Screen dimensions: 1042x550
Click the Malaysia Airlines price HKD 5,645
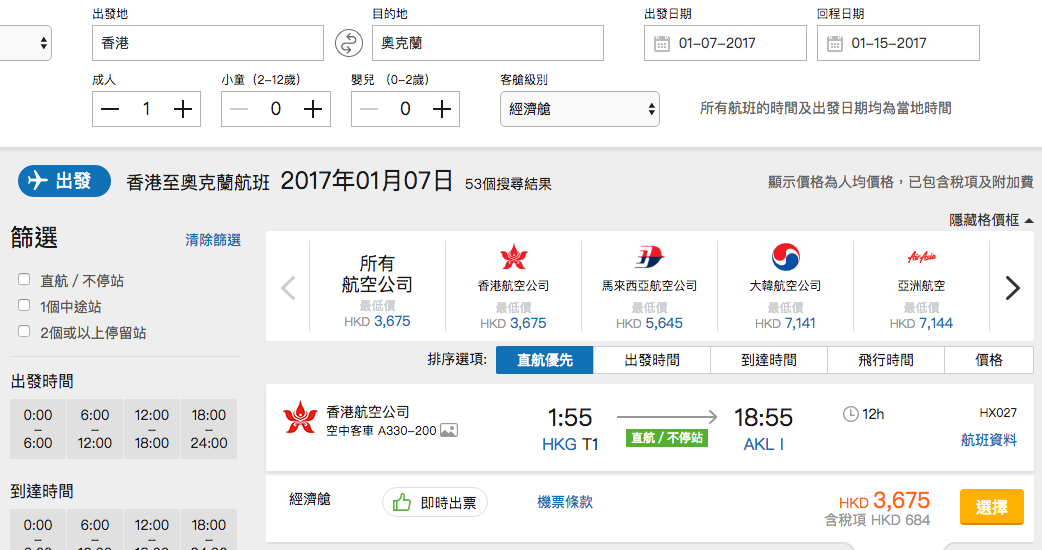tap(649, 323)
